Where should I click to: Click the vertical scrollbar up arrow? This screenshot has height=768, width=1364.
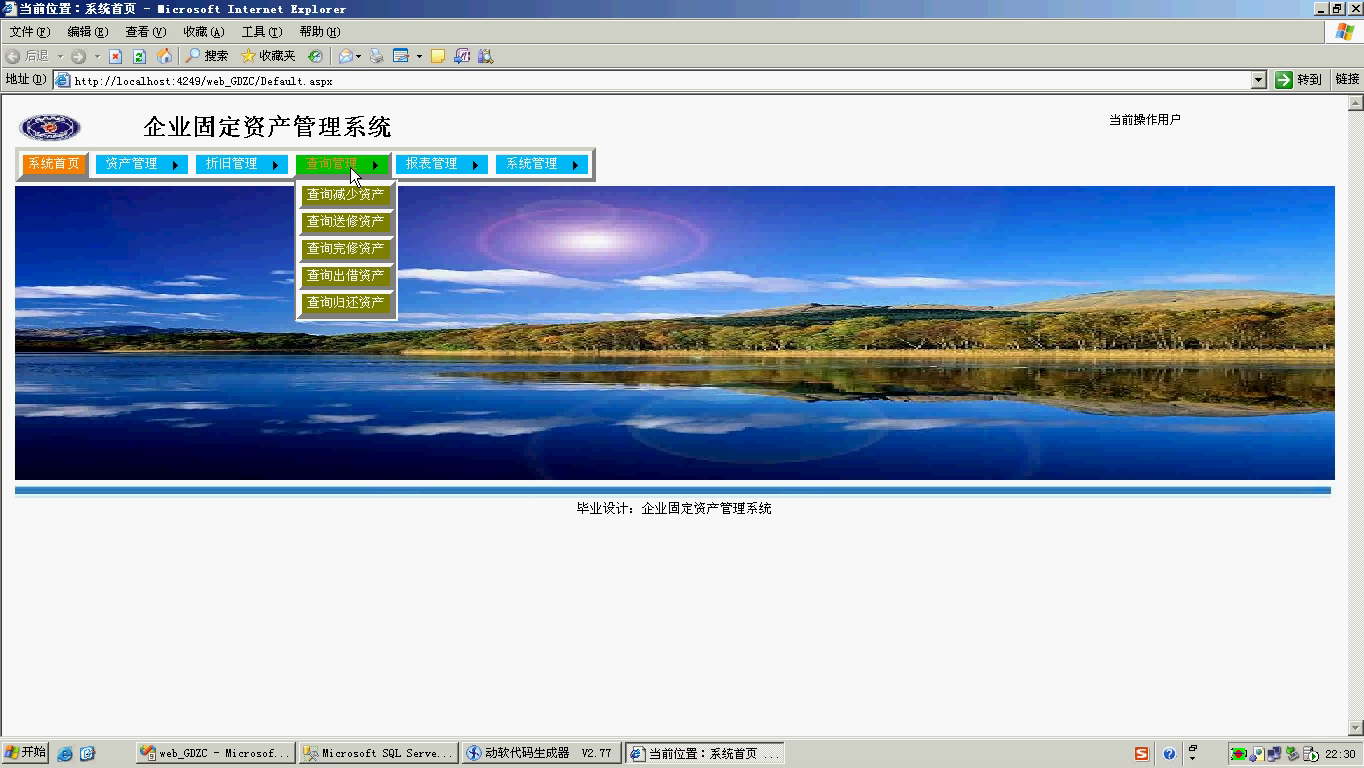click(x=1356, y=103)
